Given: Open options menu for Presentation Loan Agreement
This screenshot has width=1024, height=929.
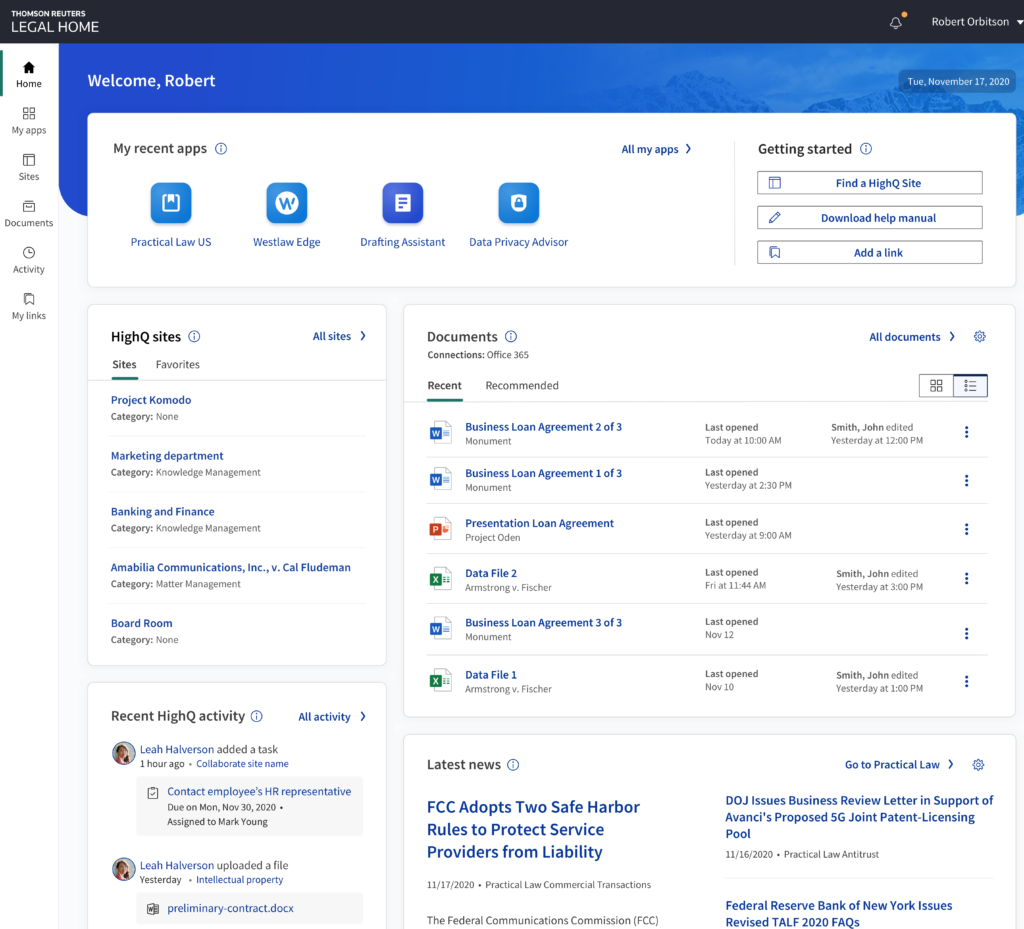Looking at the screenshot, I should [966, 528].
